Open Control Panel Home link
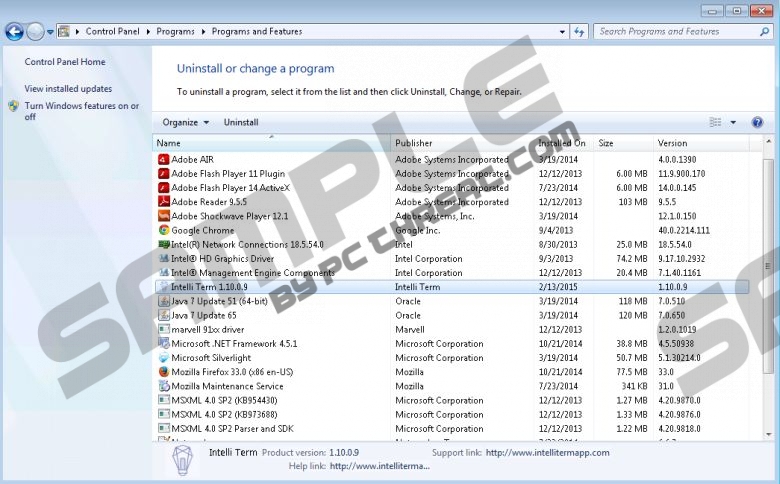780x484 pixels. [65, 62]
